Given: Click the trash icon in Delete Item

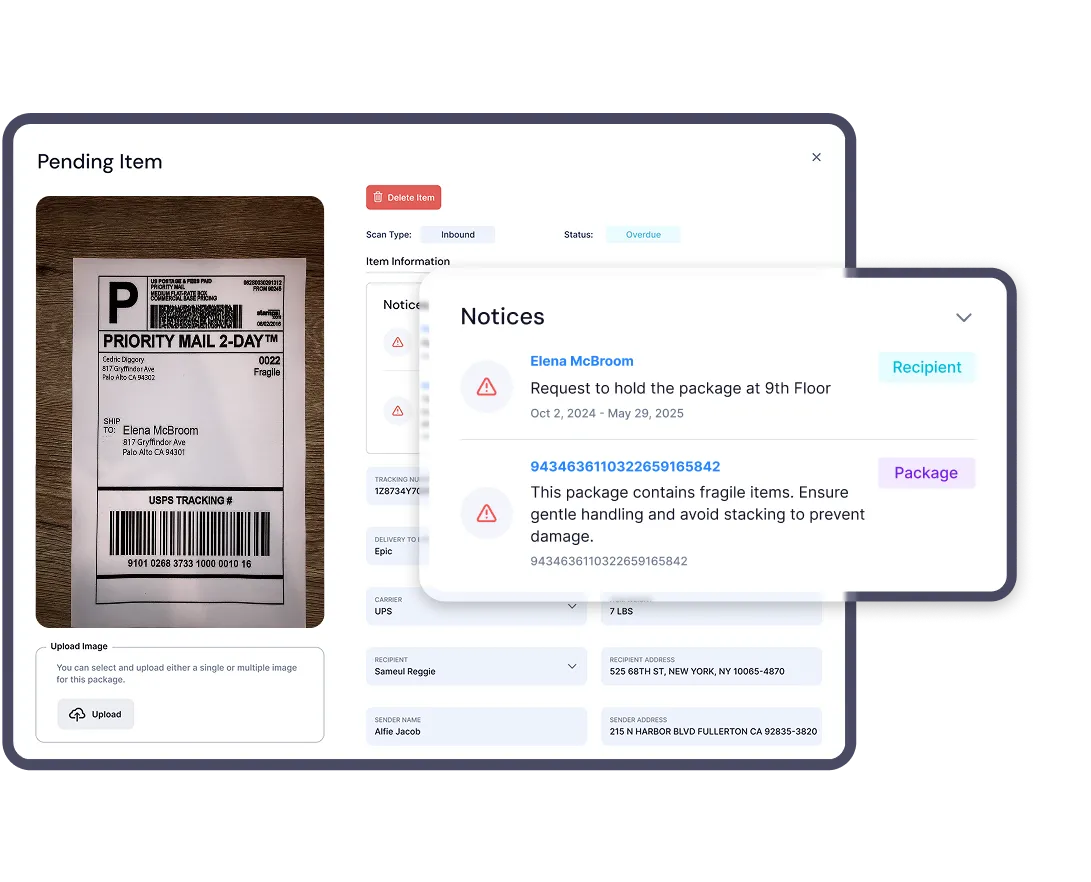Looking at the screenshot, I should (x=378, y=197).
